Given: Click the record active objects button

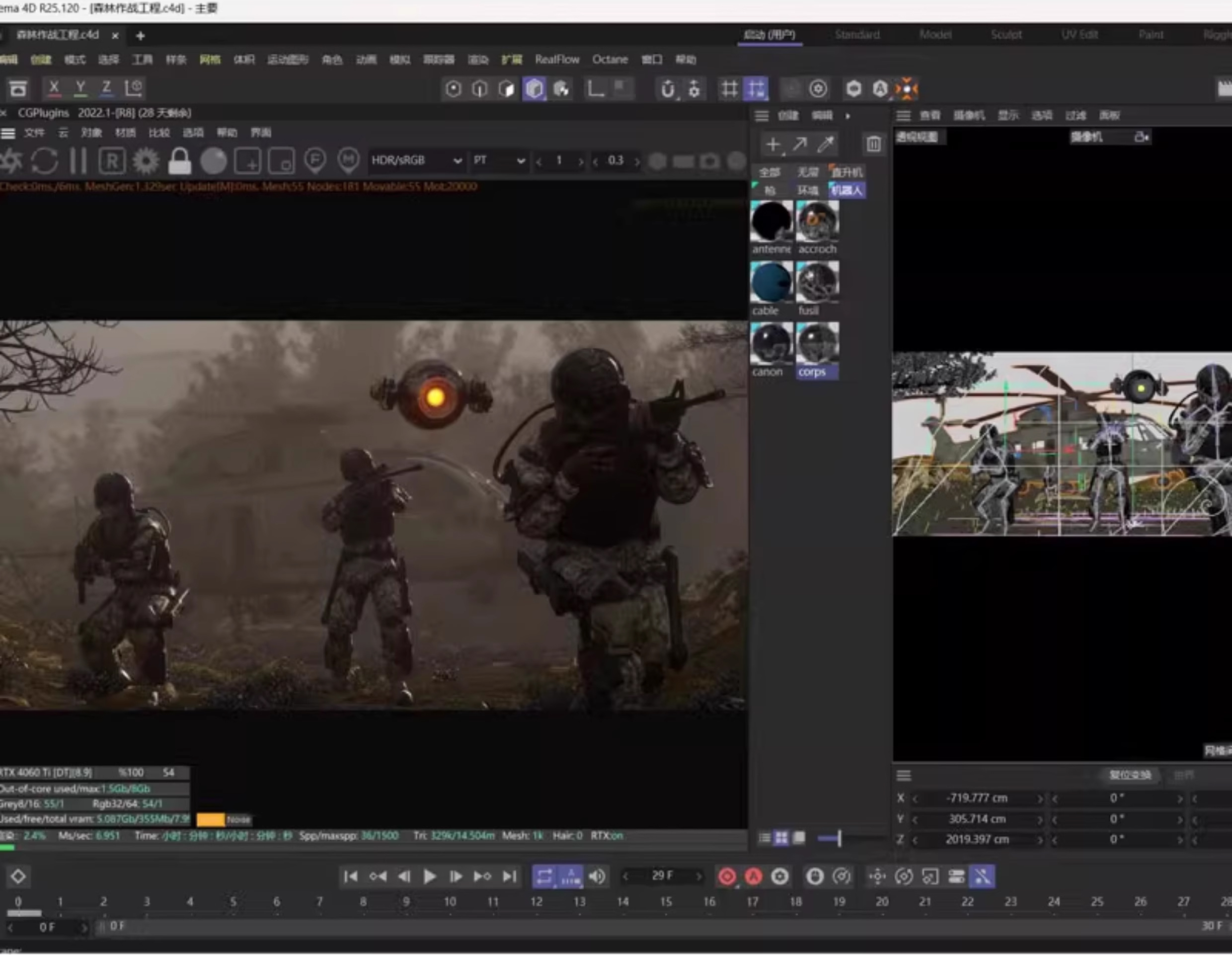Looking at the screenshot, I should click(727, 876).
